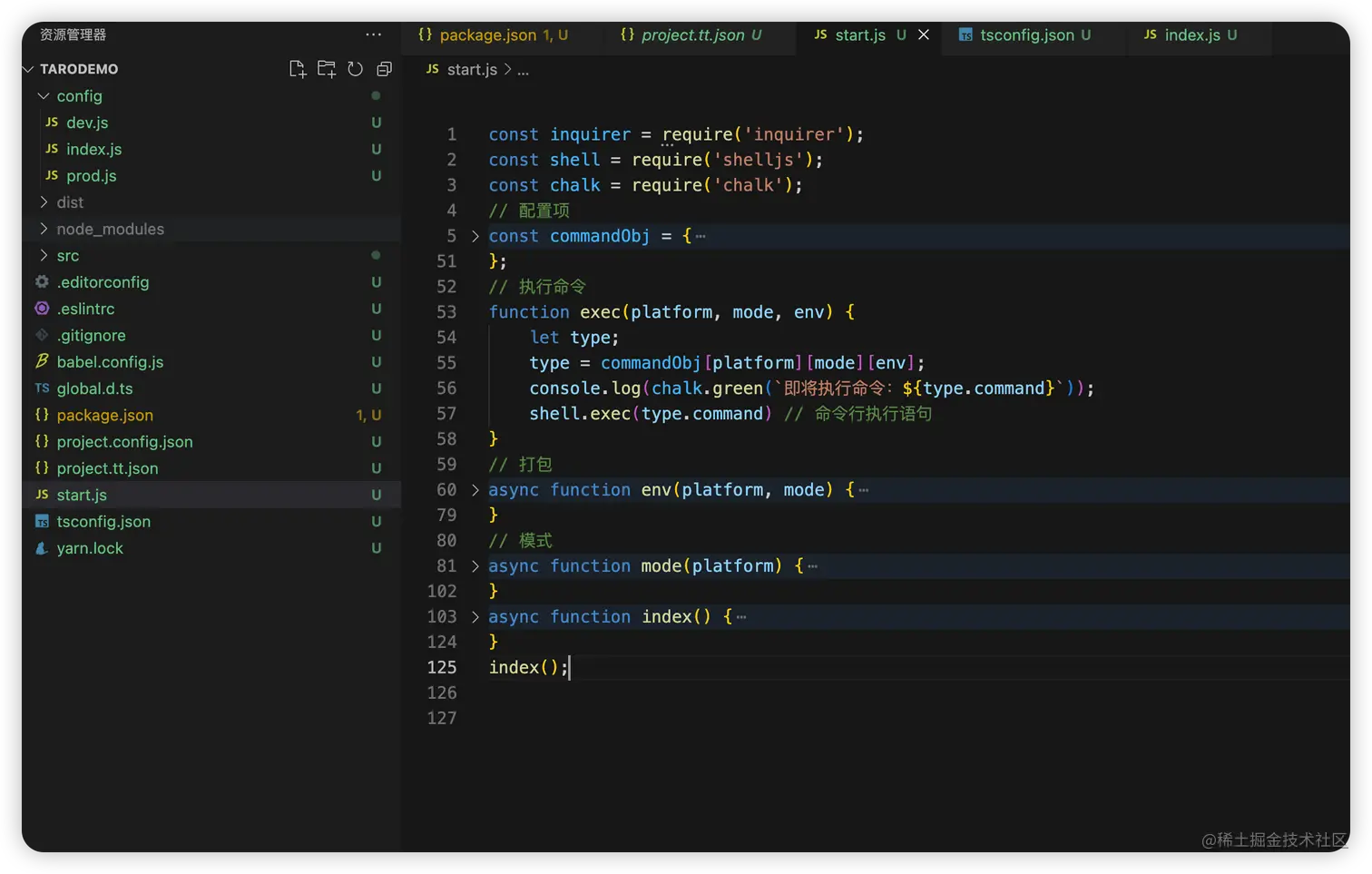
Task: Refresh the explorer file tree
Action: click(x=356, y=69)
